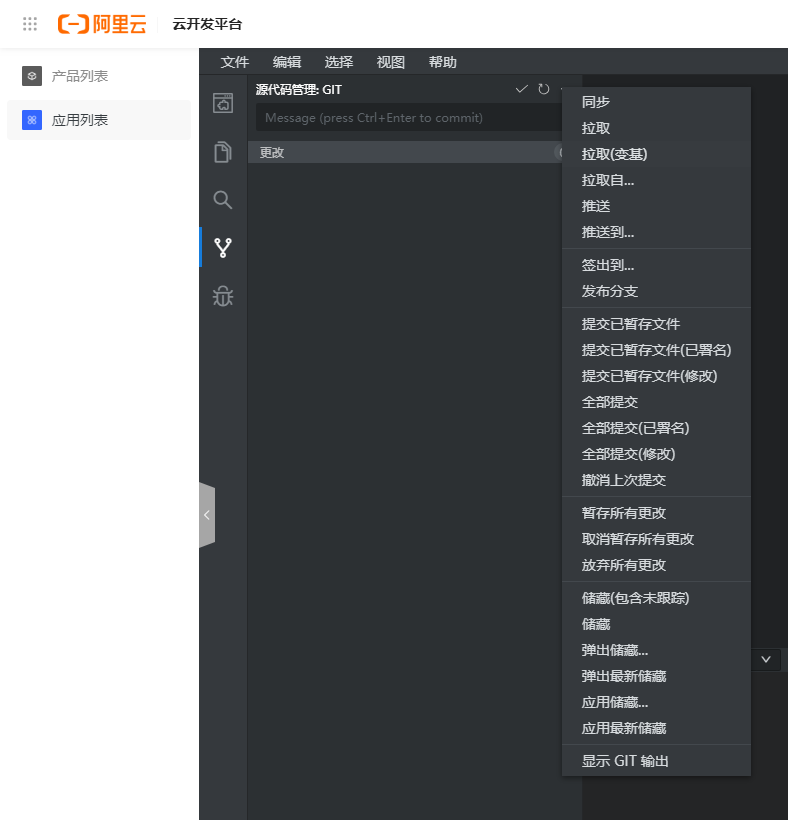Select 签出到... menu entry

656,265
